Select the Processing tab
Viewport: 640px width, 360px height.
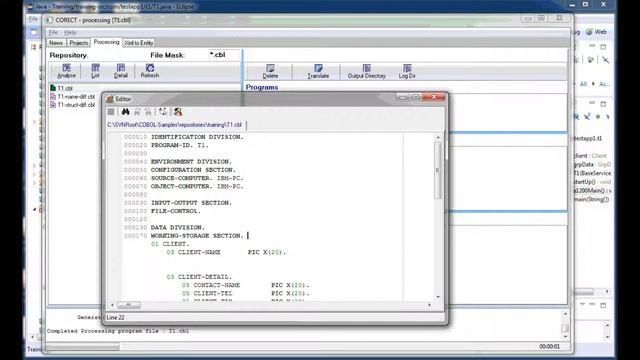click(106, 42)
